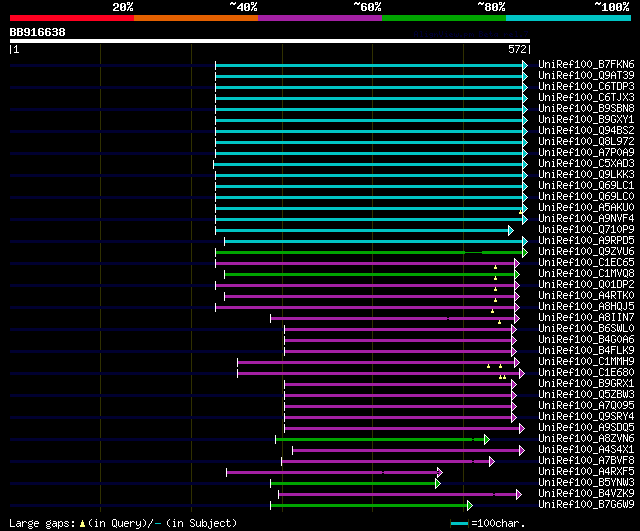Select UniRef100_A9SDQ5 label
640x531 pixels.
point(586,428)
